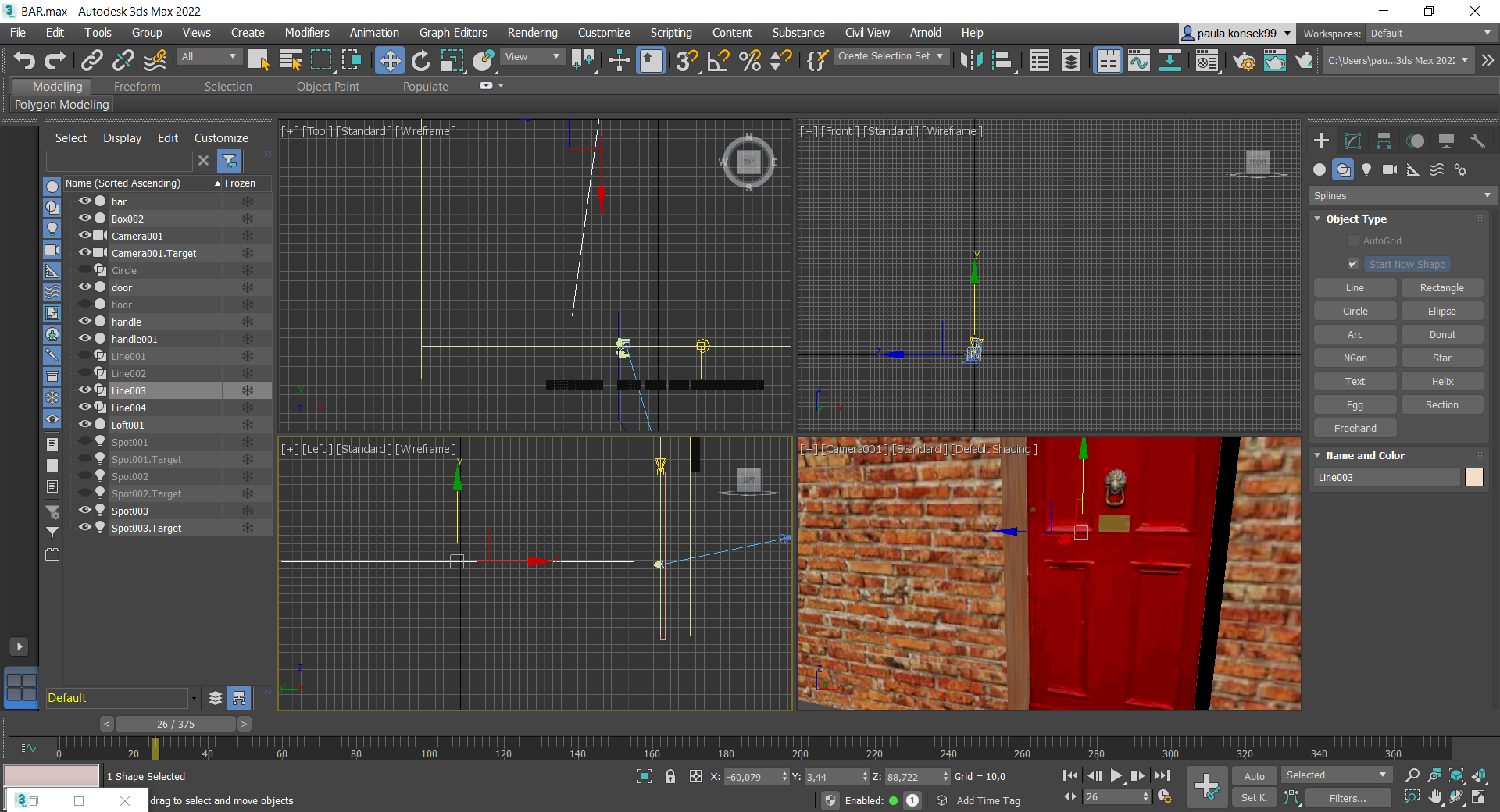Click the current frame number field
Image resolution: width=1500 pixels, height=812 pixels.
(1112, 797)
